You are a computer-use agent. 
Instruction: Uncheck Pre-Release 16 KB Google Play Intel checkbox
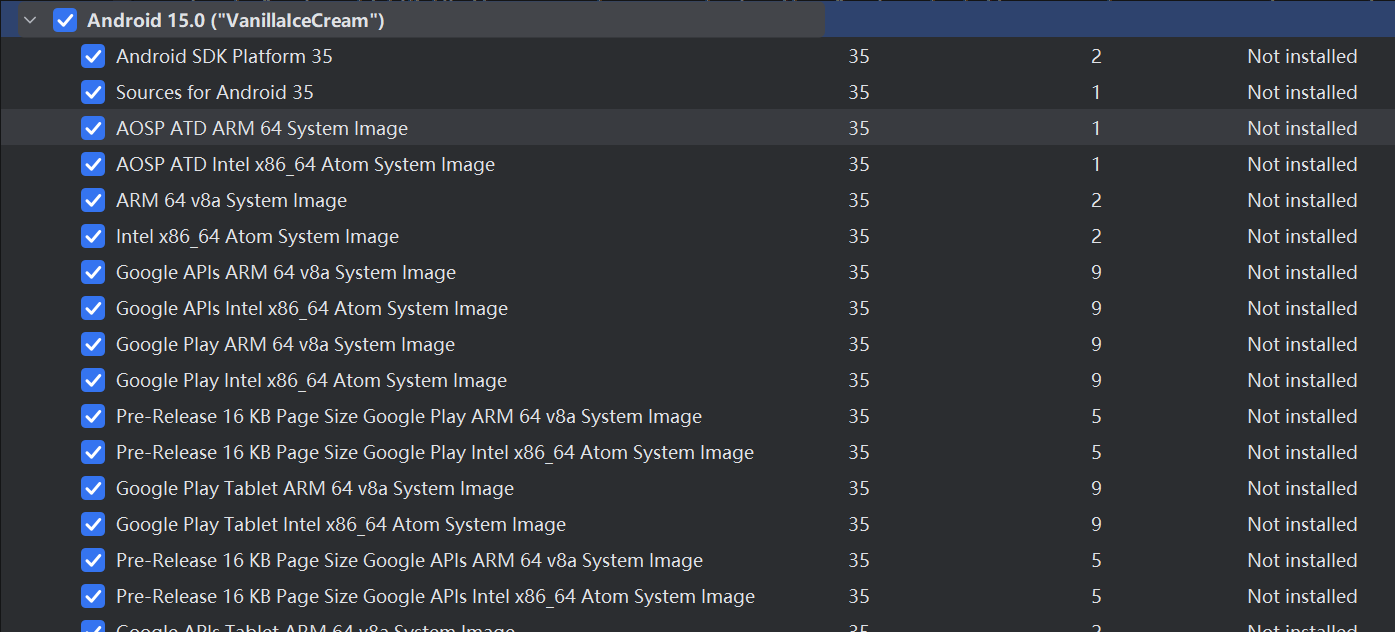(x=93, y=452)
